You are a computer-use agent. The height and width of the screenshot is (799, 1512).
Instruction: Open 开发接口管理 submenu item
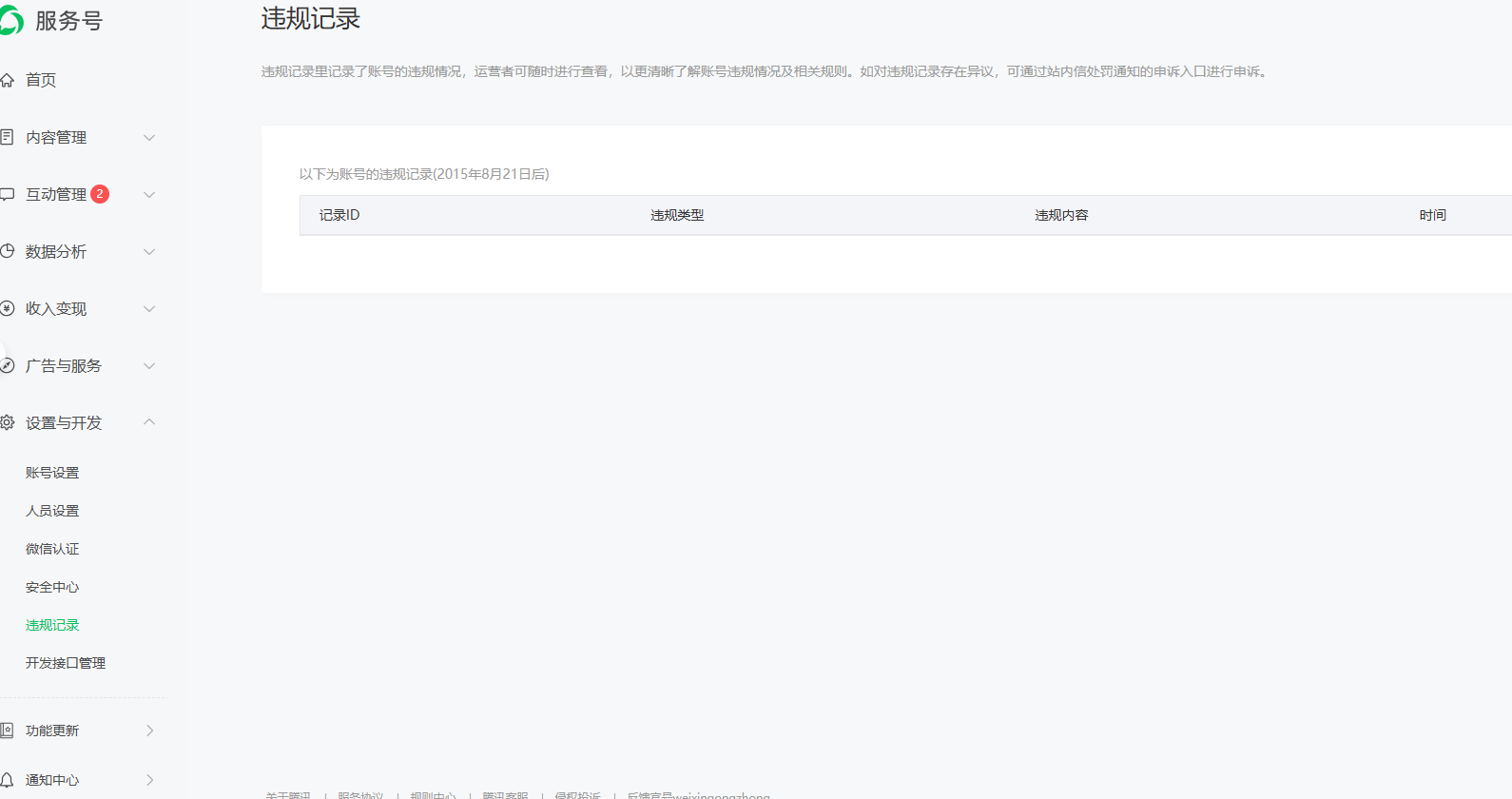[x=66, y=663]
